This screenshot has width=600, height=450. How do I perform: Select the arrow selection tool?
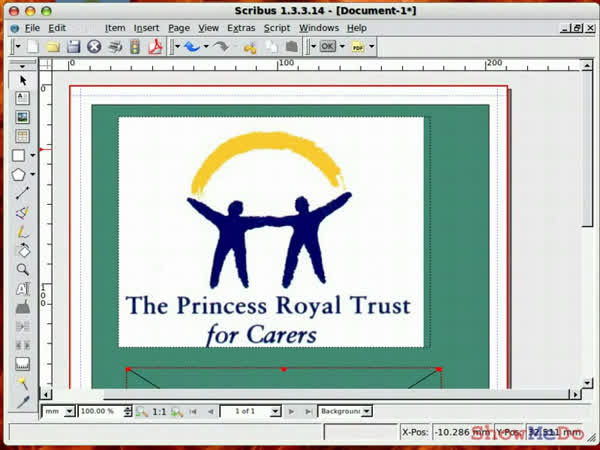tap(23, 80)
